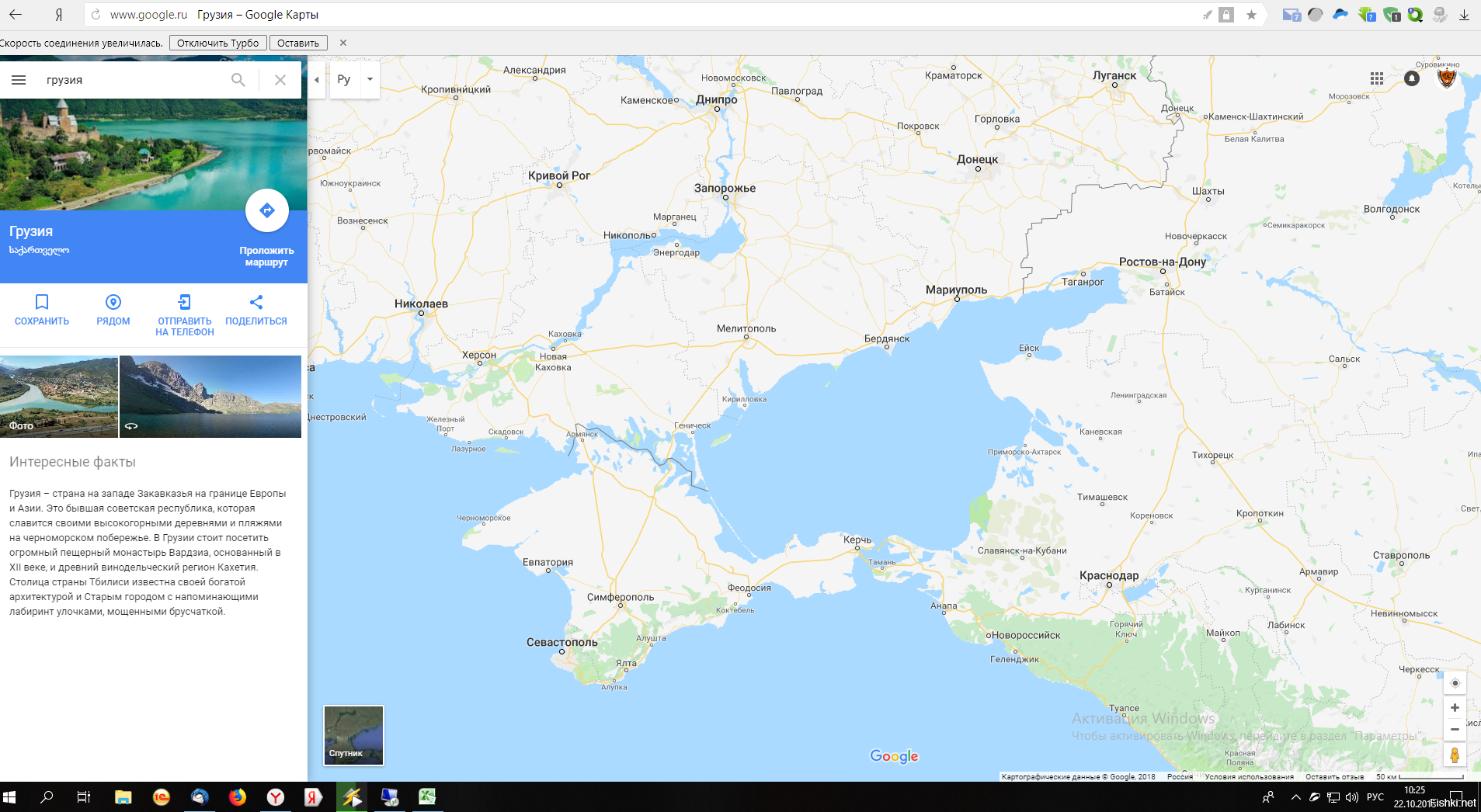Image resolution: width=1481 pixels, height=812 pixels.
Task: Click the РЯДОМ nearby icon
Action: [113, 302]
